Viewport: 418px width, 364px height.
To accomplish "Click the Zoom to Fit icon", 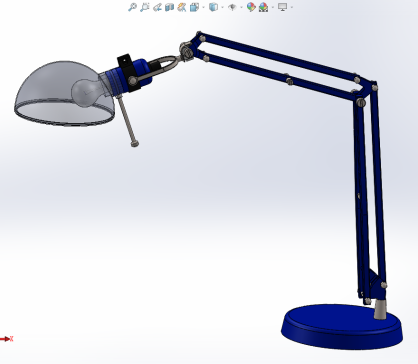I will (x=132, y=7).
